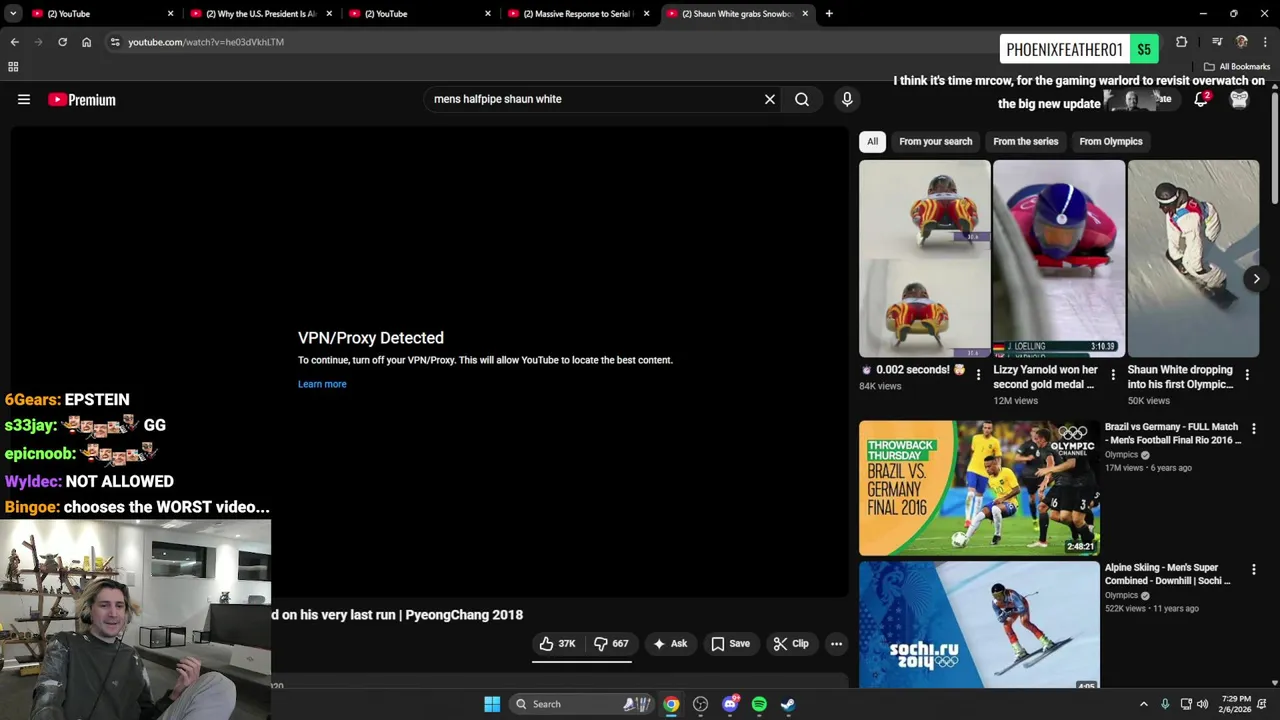Viewport: 1280px width, 720px height.
Task: Open Lizzy Yarnold gold medal short
Action: (1058, 258)
